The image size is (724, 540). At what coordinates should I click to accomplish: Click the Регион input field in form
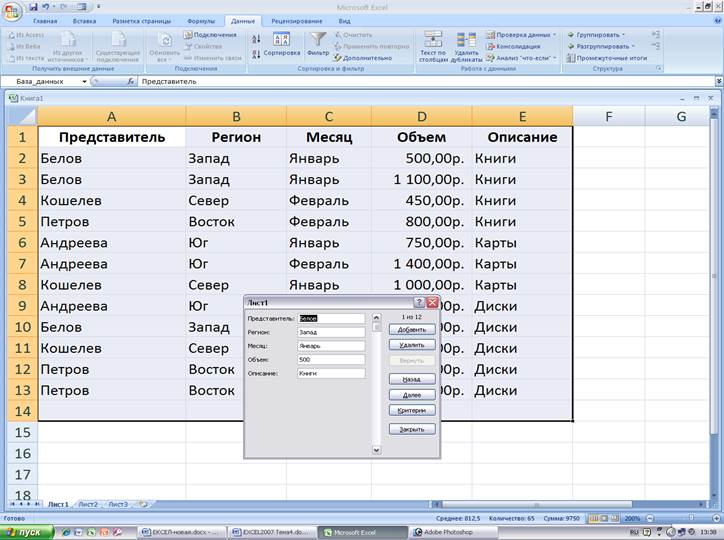(331, 332)
